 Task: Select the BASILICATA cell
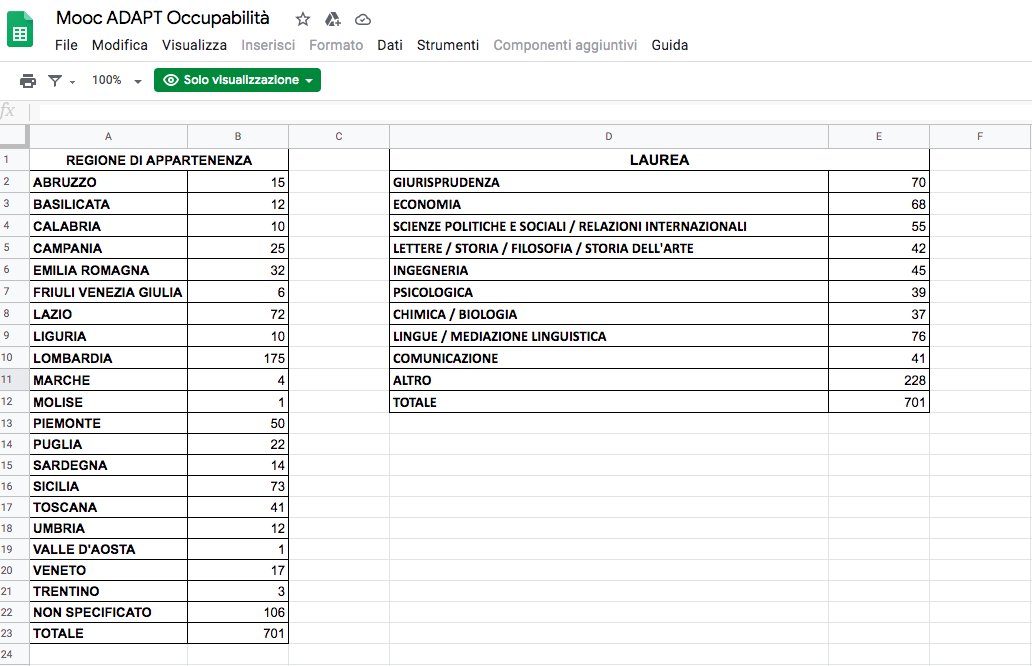click(x=109, y=204)
